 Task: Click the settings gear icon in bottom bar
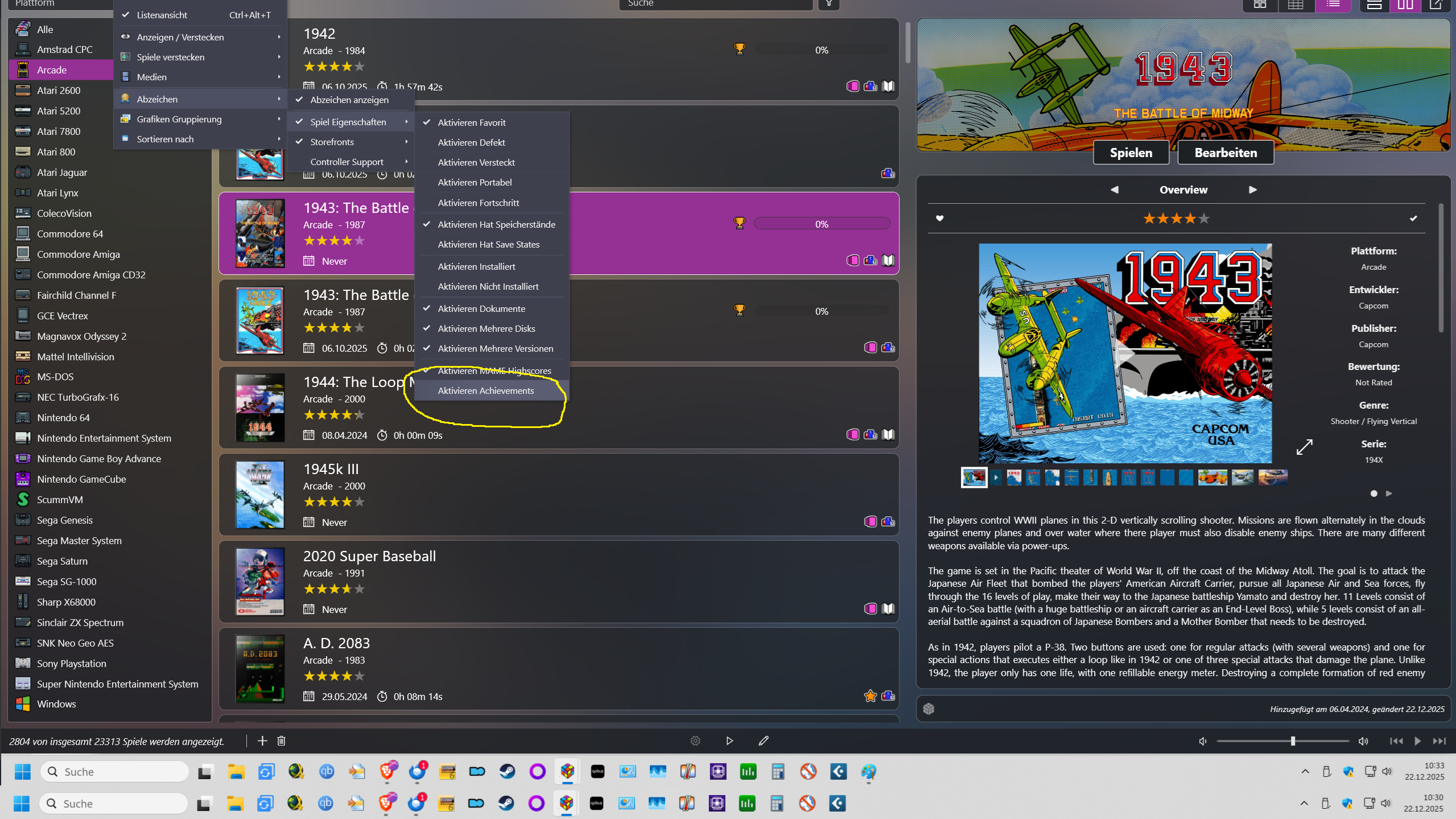click(x=695, y=740)
